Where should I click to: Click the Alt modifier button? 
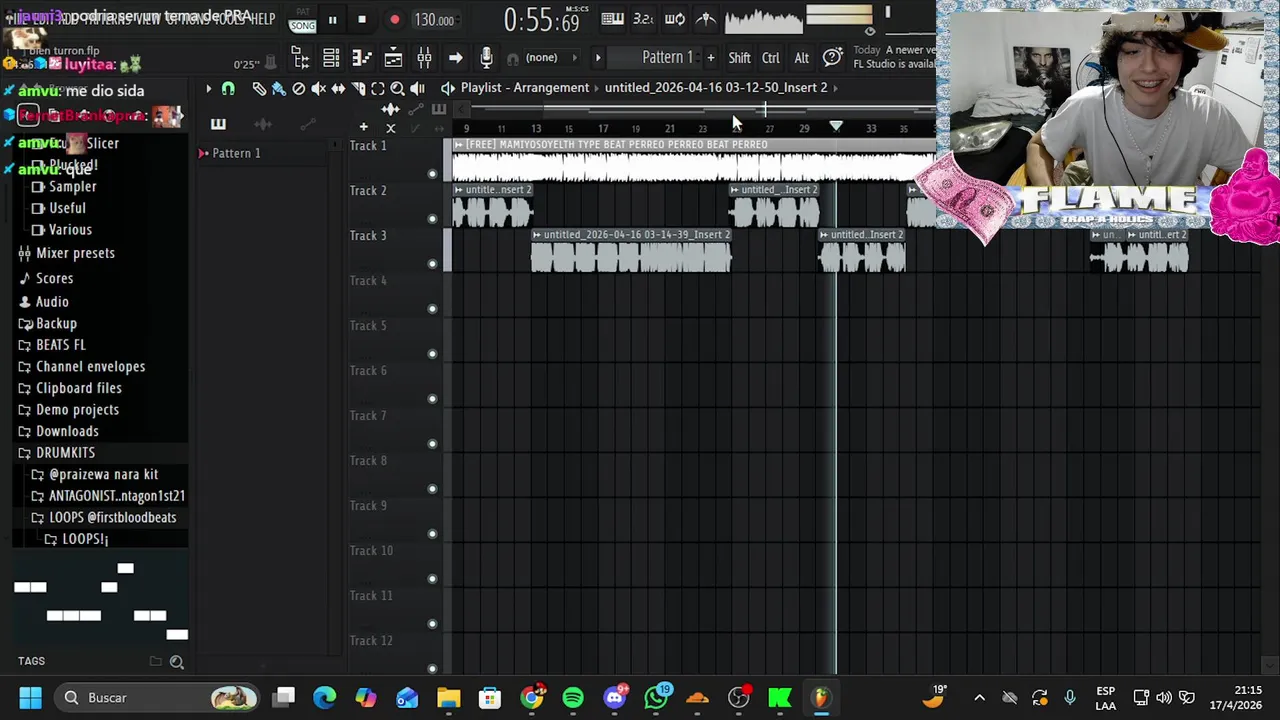tap(801, 58)
